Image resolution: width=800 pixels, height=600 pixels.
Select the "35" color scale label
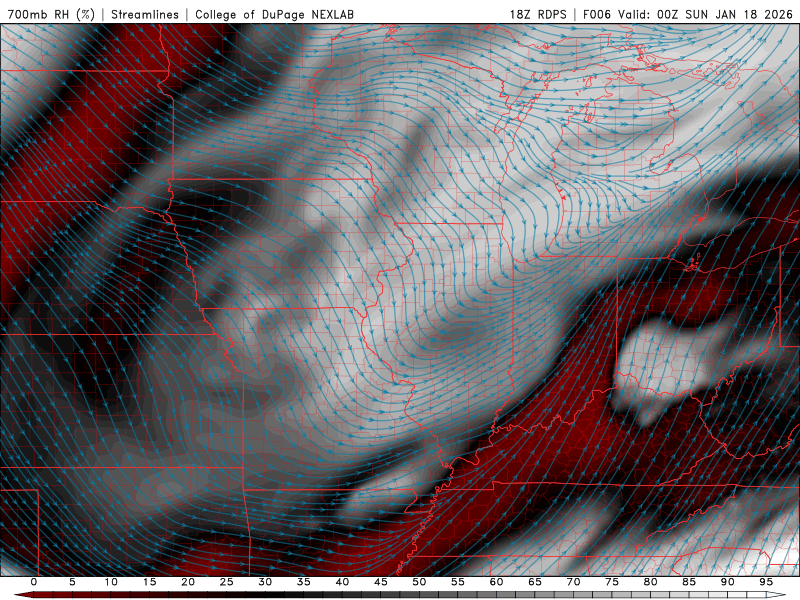coord(304,582)
